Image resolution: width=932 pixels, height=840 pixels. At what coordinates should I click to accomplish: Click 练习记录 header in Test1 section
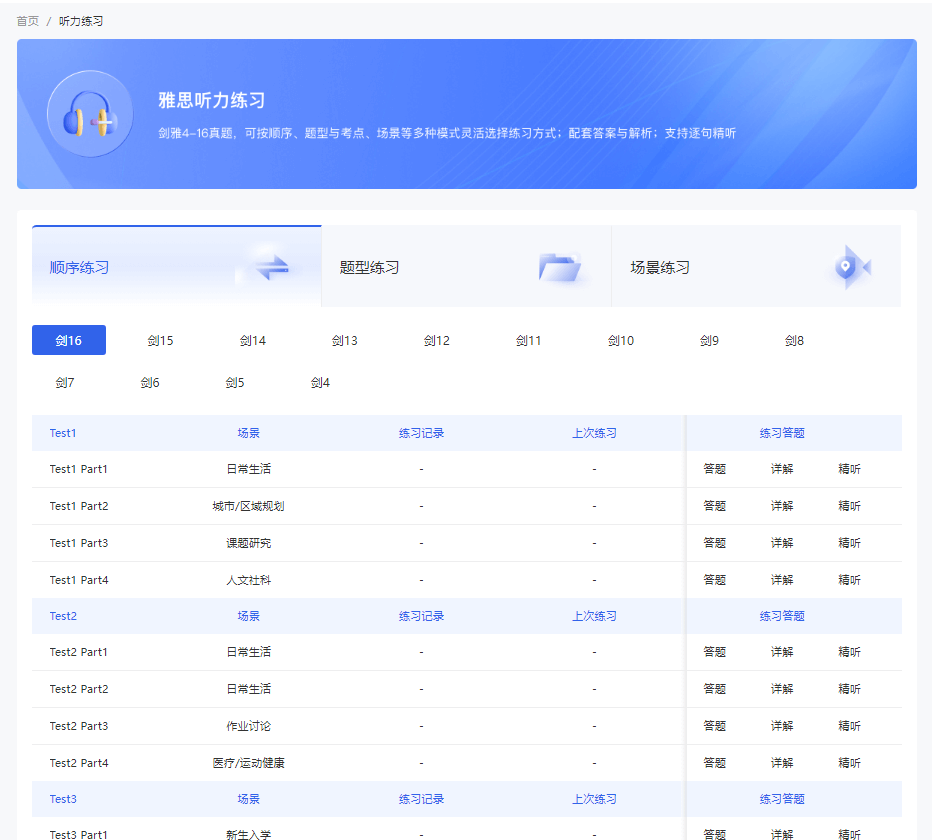coord(421,433)
